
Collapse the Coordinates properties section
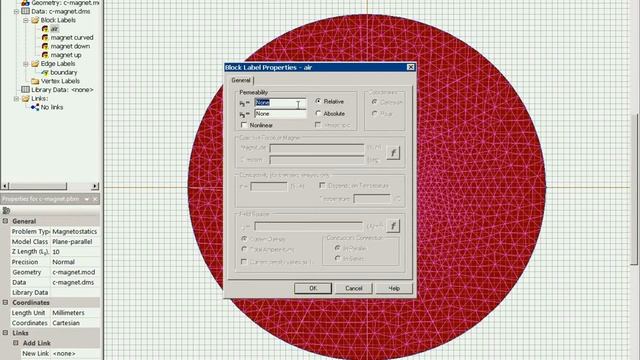point(5,302)
